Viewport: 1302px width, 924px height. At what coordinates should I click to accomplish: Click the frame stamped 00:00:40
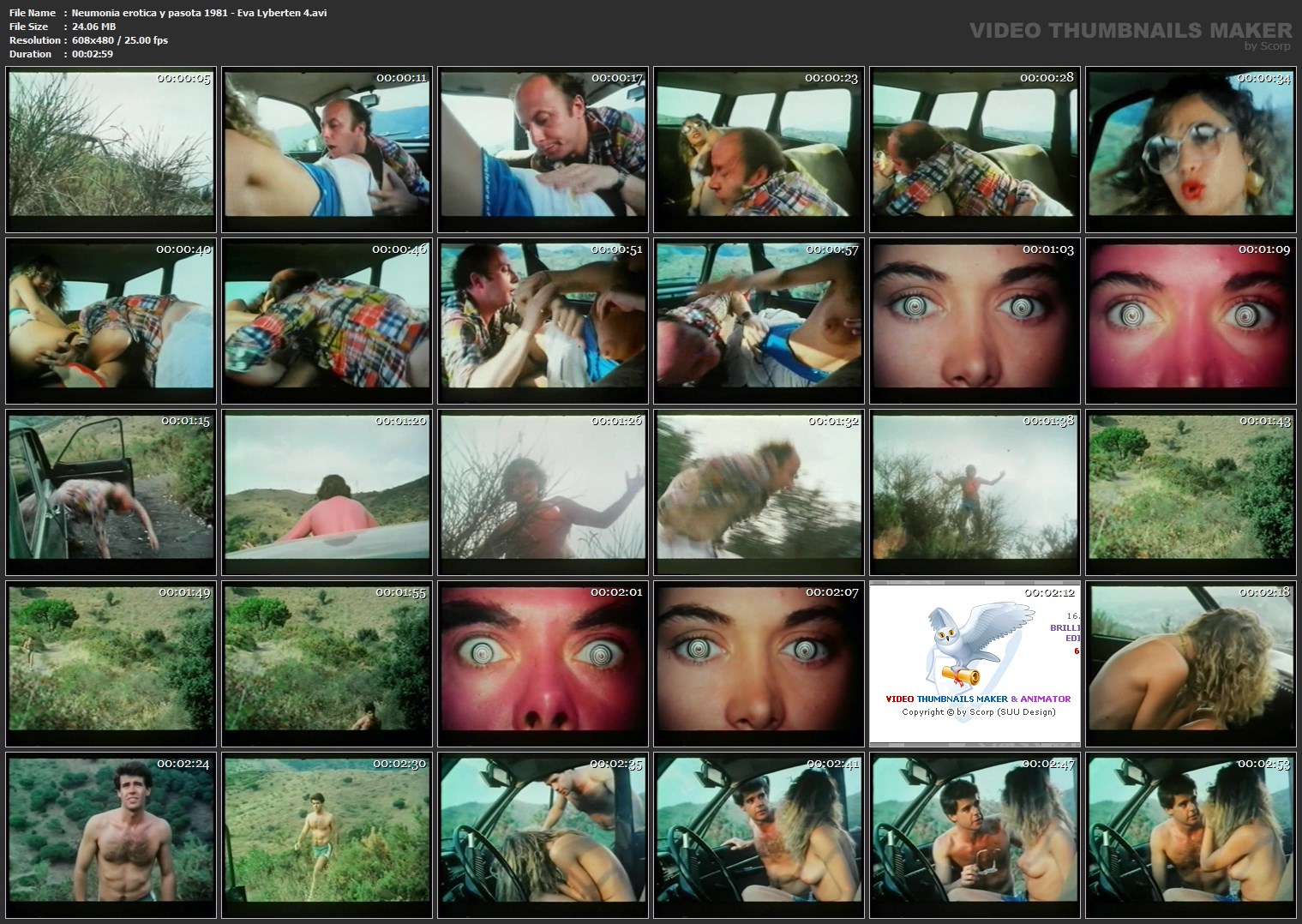click(111, 321)
